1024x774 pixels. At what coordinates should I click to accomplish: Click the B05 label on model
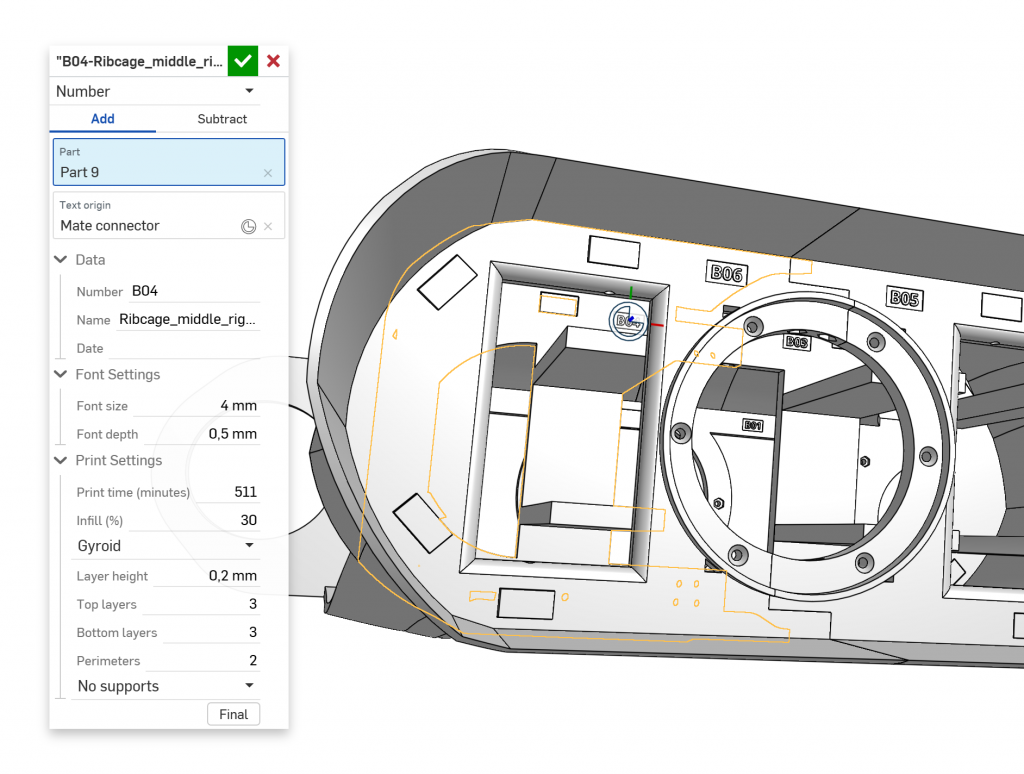904,298
